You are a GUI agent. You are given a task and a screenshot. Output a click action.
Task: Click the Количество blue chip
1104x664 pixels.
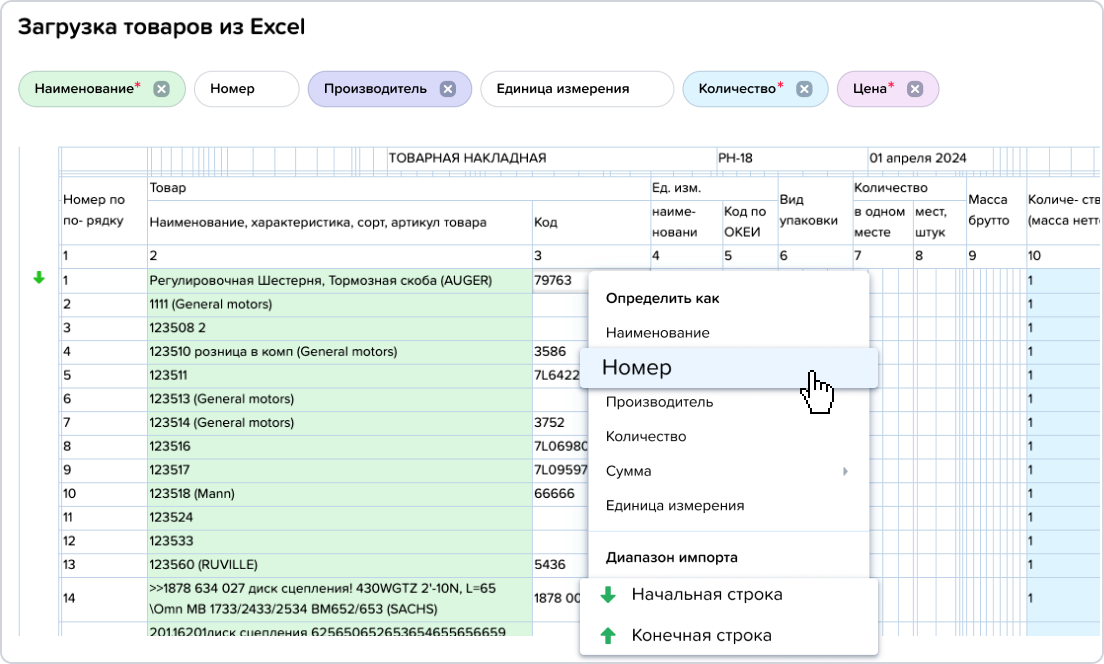point(755,89)
